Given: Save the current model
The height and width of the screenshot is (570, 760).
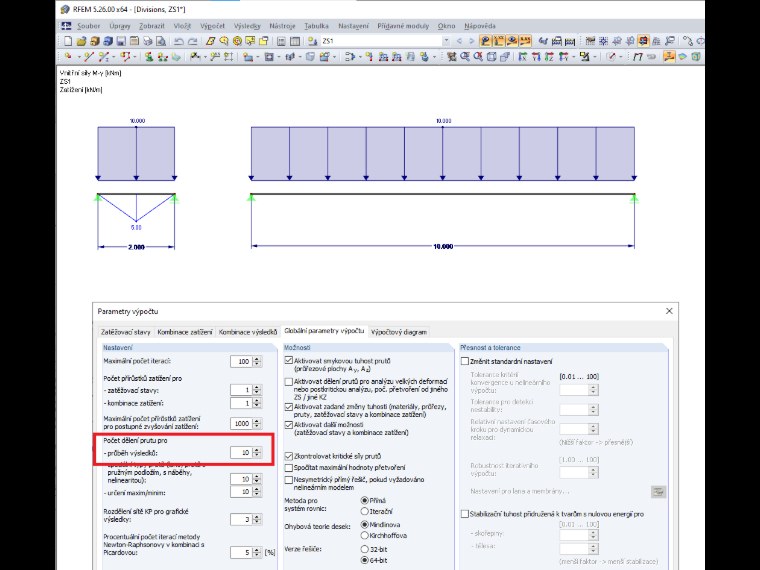Looking at the screenshot, I should [x=121, y=41].
